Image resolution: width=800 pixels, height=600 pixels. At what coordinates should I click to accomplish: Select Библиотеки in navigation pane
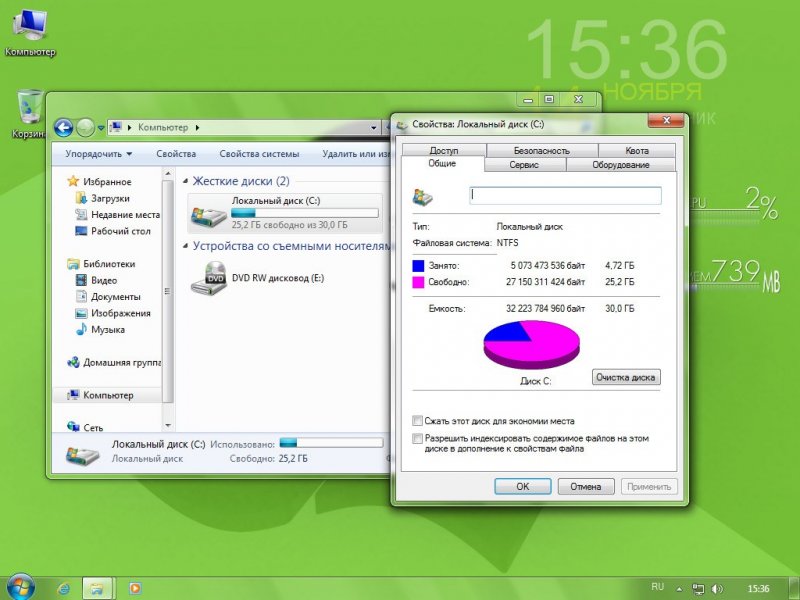click(102, 264)
